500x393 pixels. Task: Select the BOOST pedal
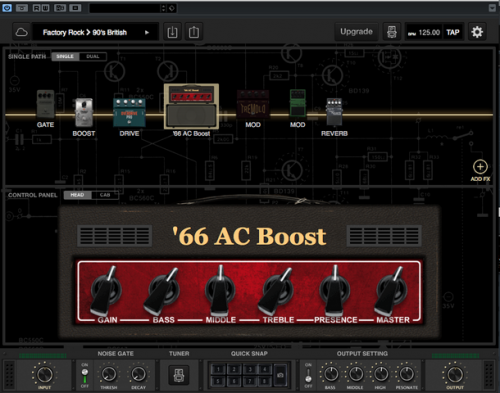click(84, 112)
